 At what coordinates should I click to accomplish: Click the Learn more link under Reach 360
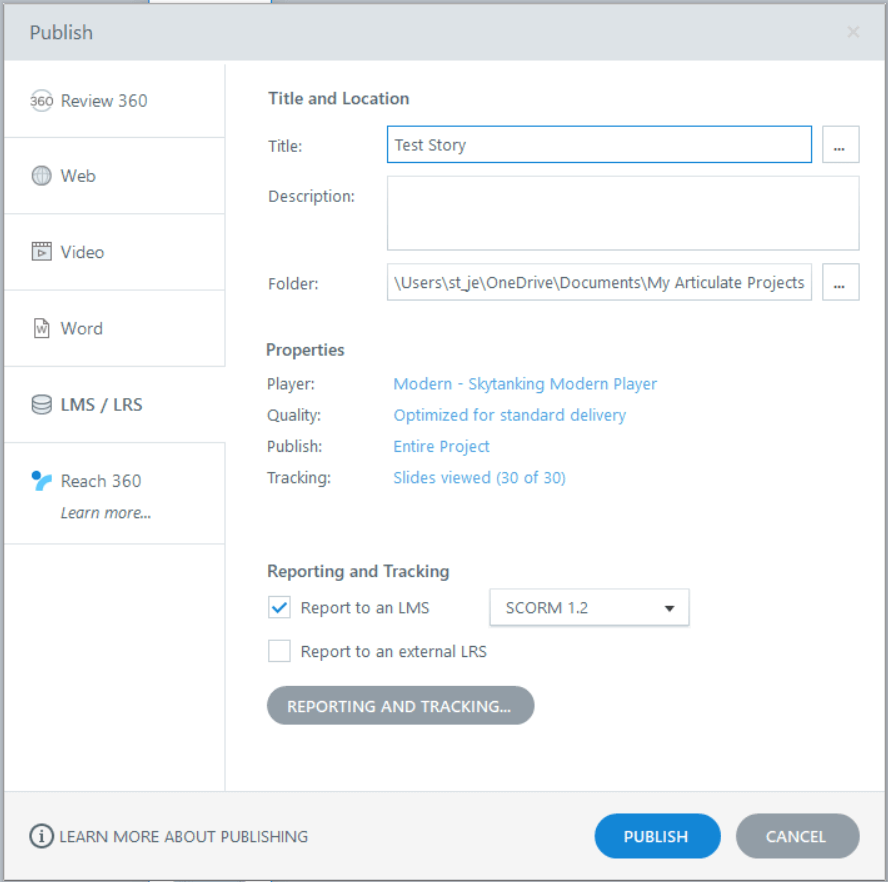coord(106,512)
